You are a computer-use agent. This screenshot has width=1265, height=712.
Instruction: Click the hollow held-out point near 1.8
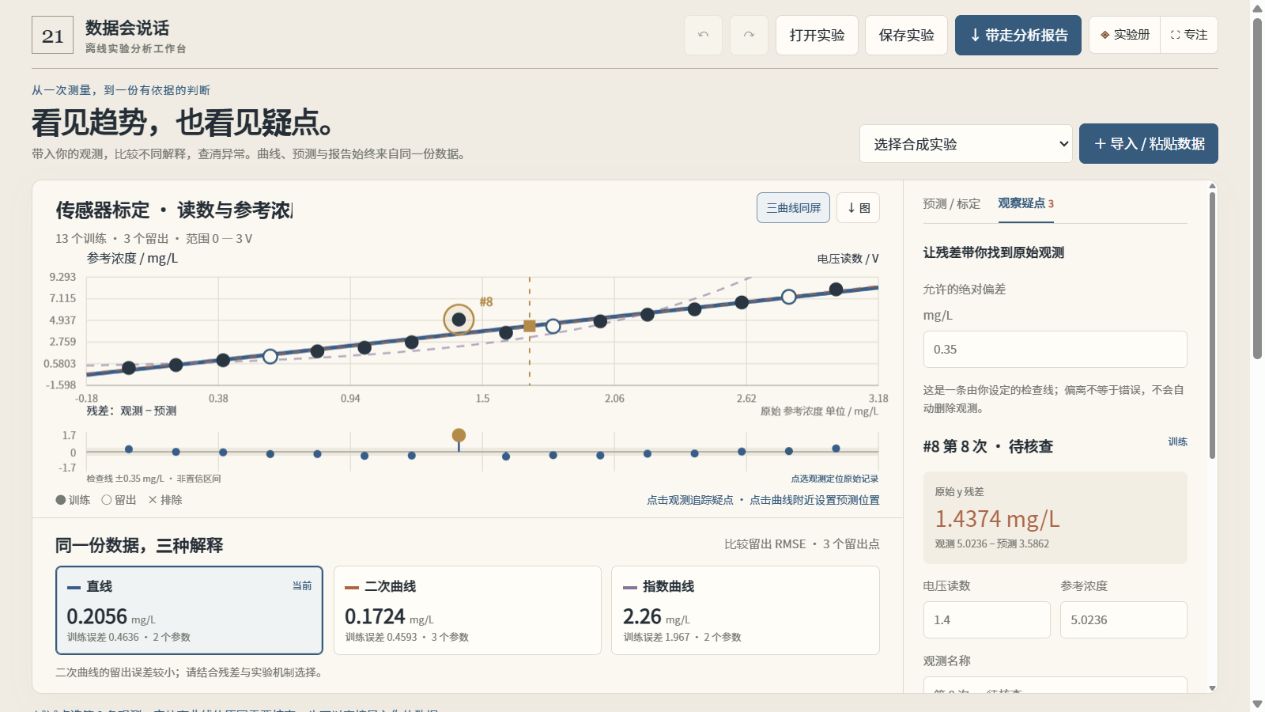point(553,326)
